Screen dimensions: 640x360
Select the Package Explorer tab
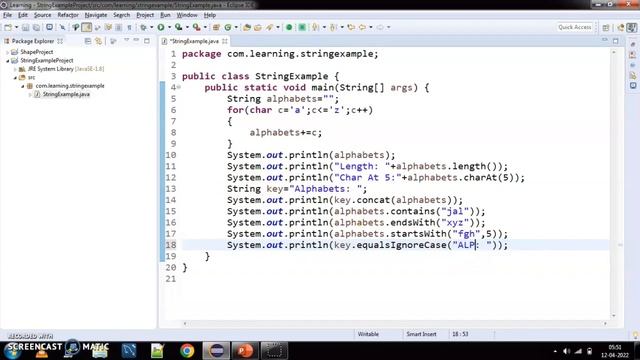pos(33,41)
